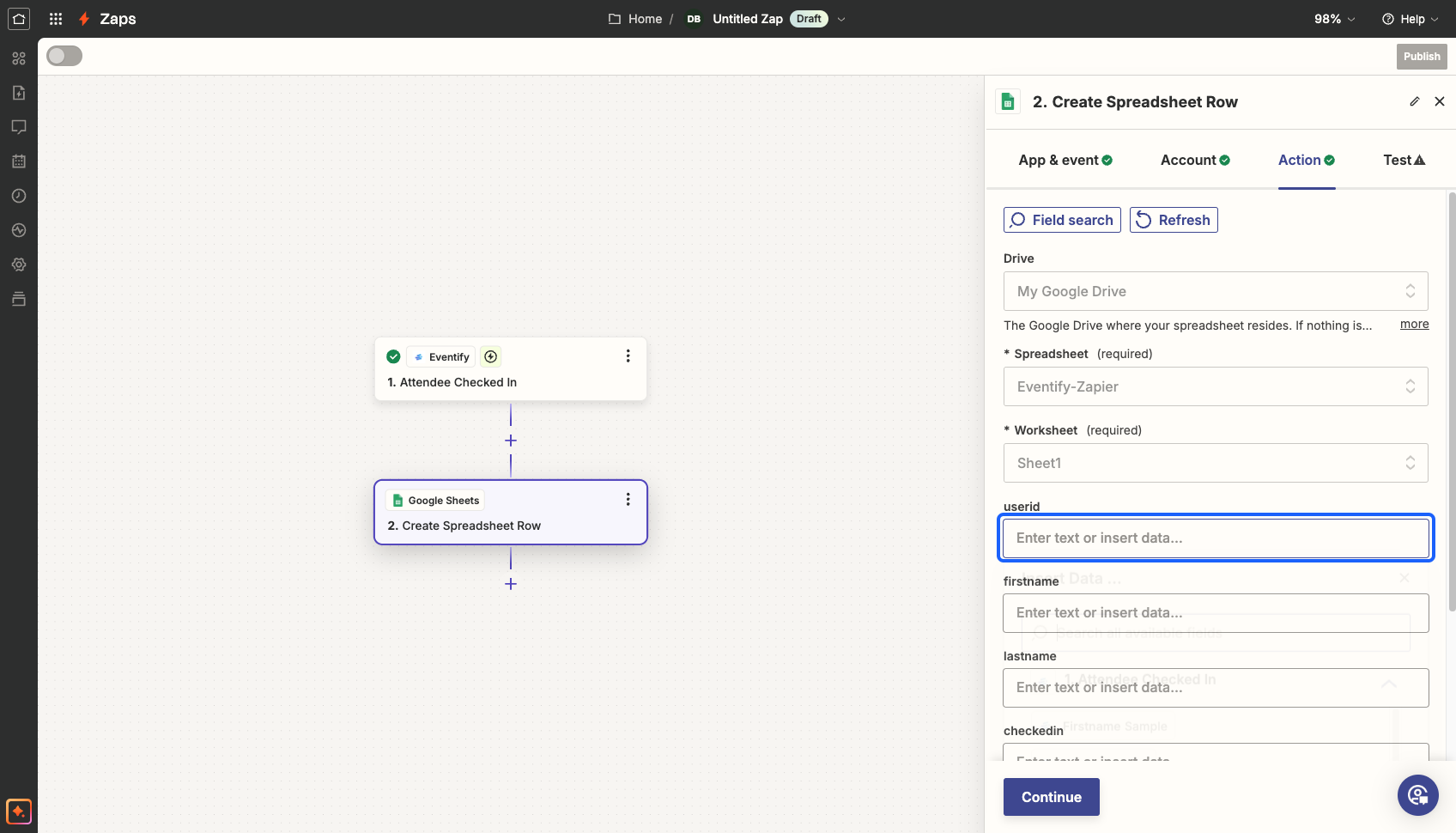Click the Publish button

tap(1422, 57)
